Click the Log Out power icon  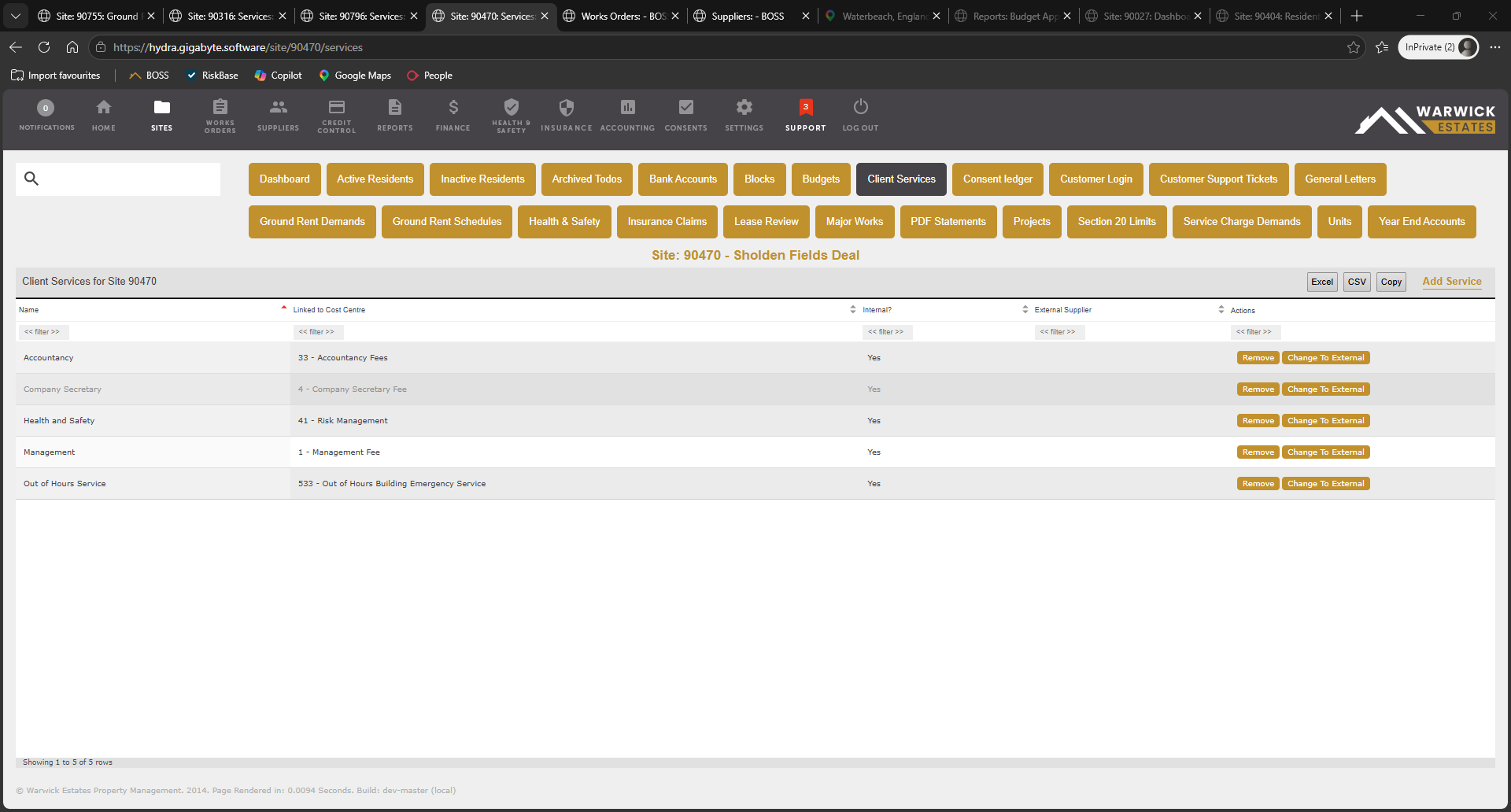pos(861,106)
